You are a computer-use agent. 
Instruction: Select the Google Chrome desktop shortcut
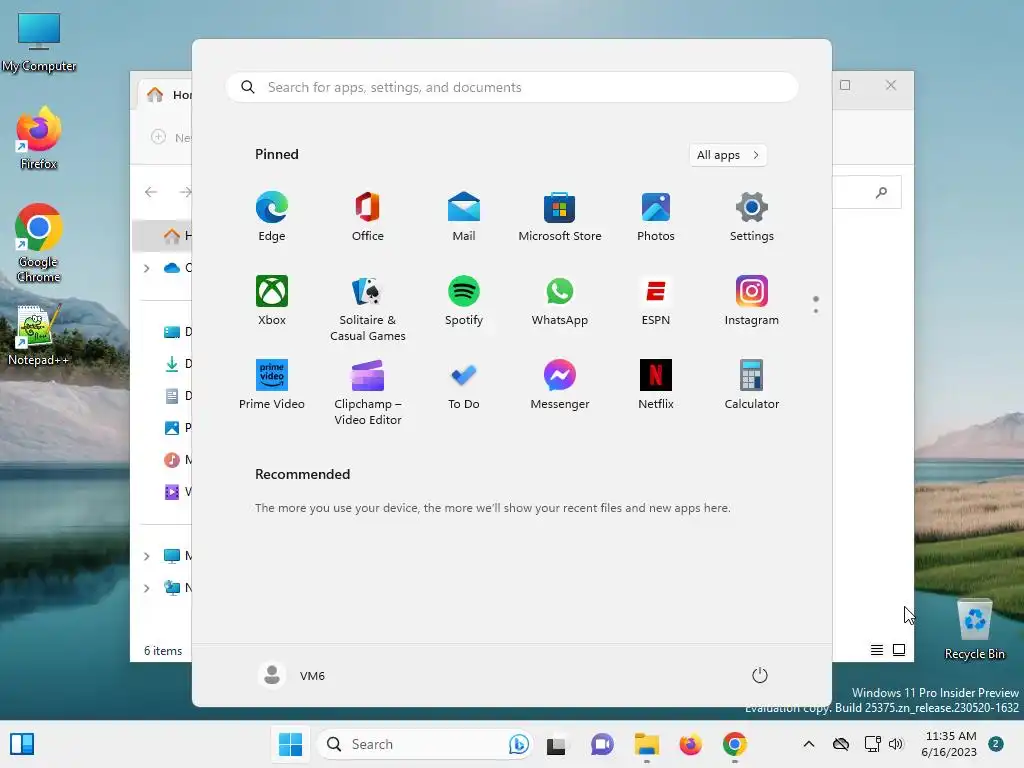pyautogui.click(x=39, y=243)
